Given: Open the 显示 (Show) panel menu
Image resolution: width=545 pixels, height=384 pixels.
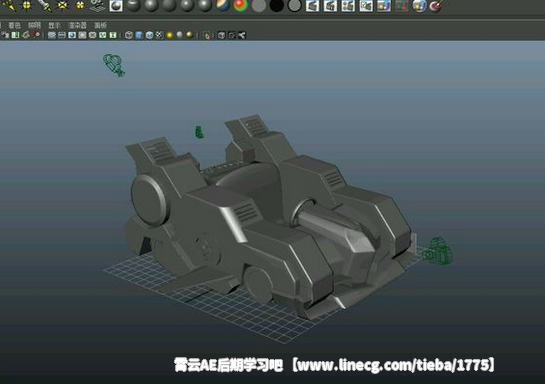Looking at the screenshot, I should [54, 25].
